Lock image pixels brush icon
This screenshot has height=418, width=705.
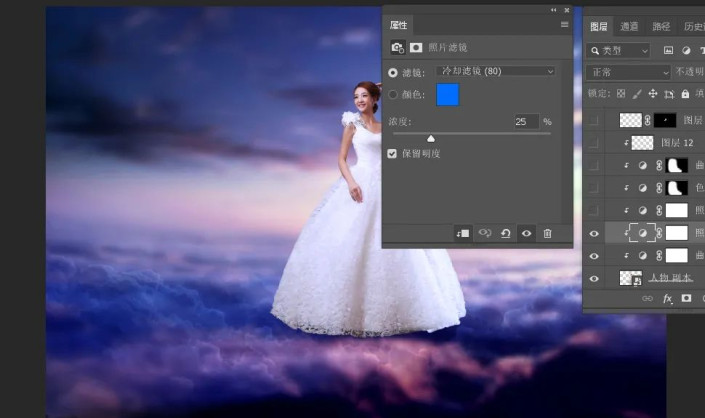637,93
